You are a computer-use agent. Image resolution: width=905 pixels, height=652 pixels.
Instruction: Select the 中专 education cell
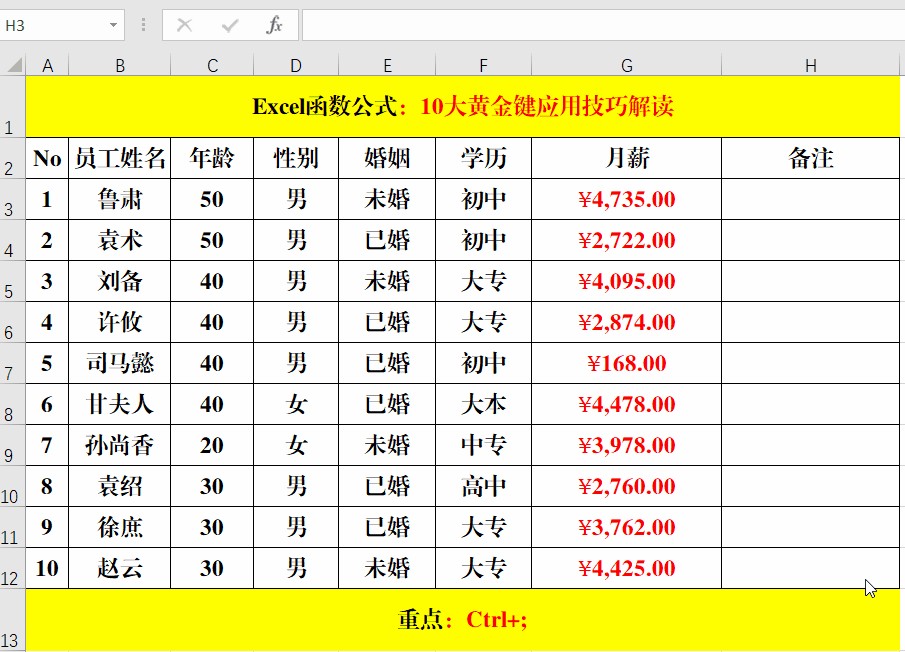483,445
